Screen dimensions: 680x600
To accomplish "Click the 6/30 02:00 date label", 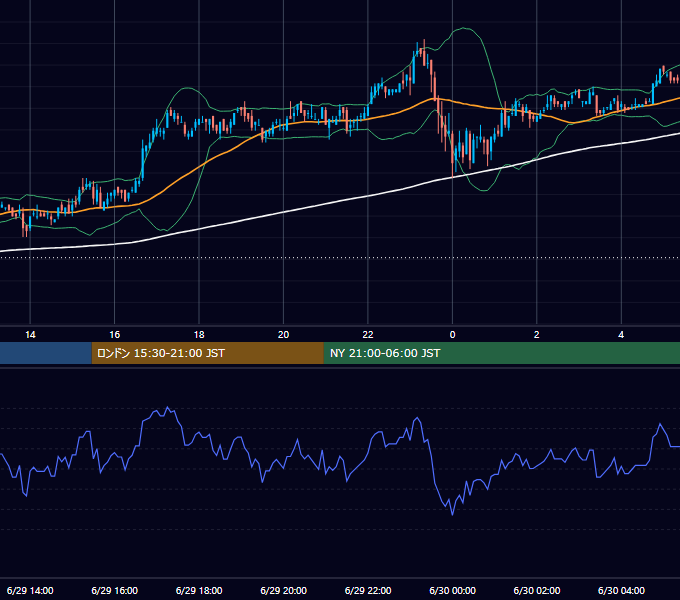I will point(536,590).
